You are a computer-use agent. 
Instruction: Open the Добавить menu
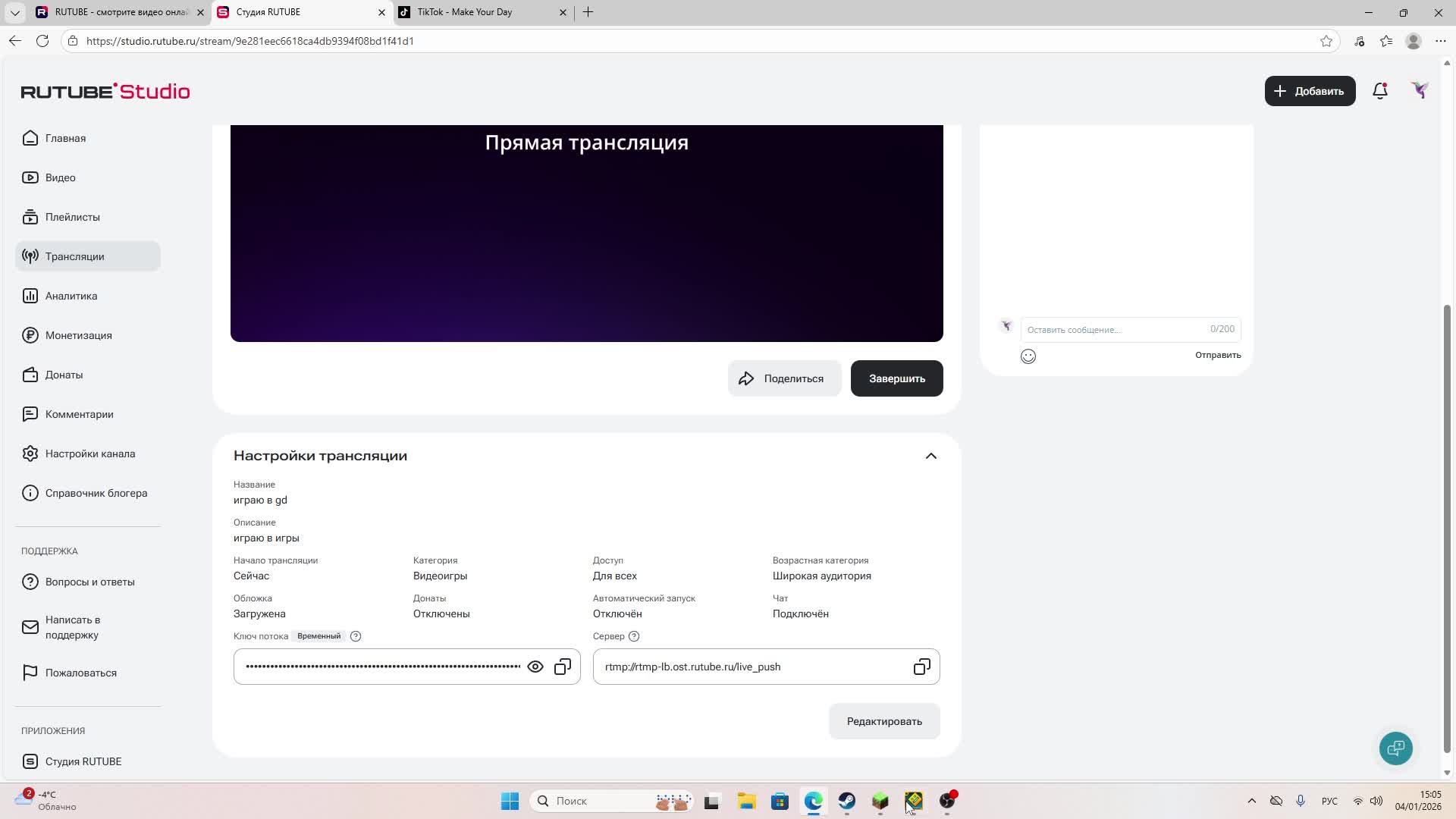[x=1310, y=91]
